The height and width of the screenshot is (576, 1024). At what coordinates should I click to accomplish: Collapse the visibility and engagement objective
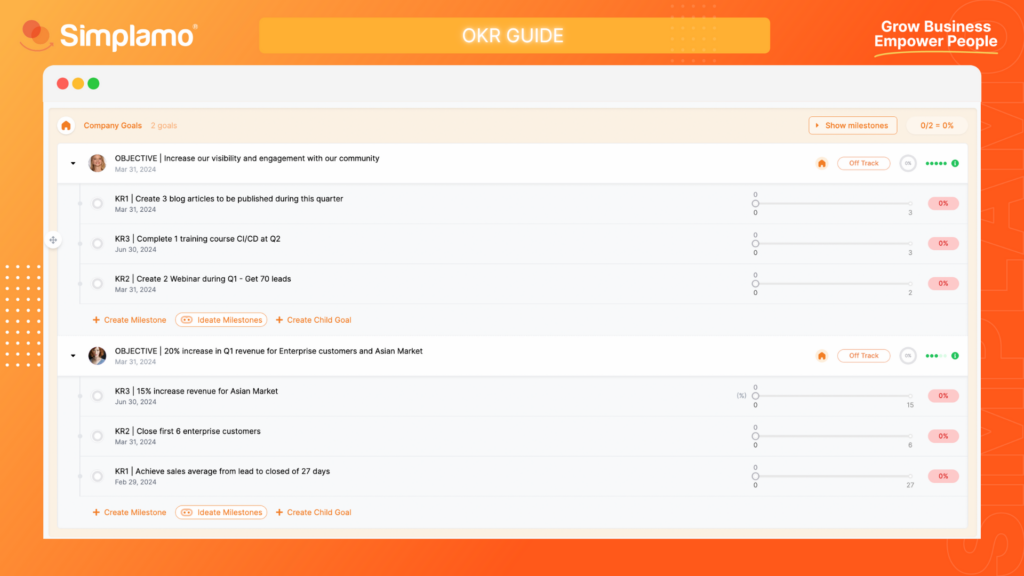point(72,162)
